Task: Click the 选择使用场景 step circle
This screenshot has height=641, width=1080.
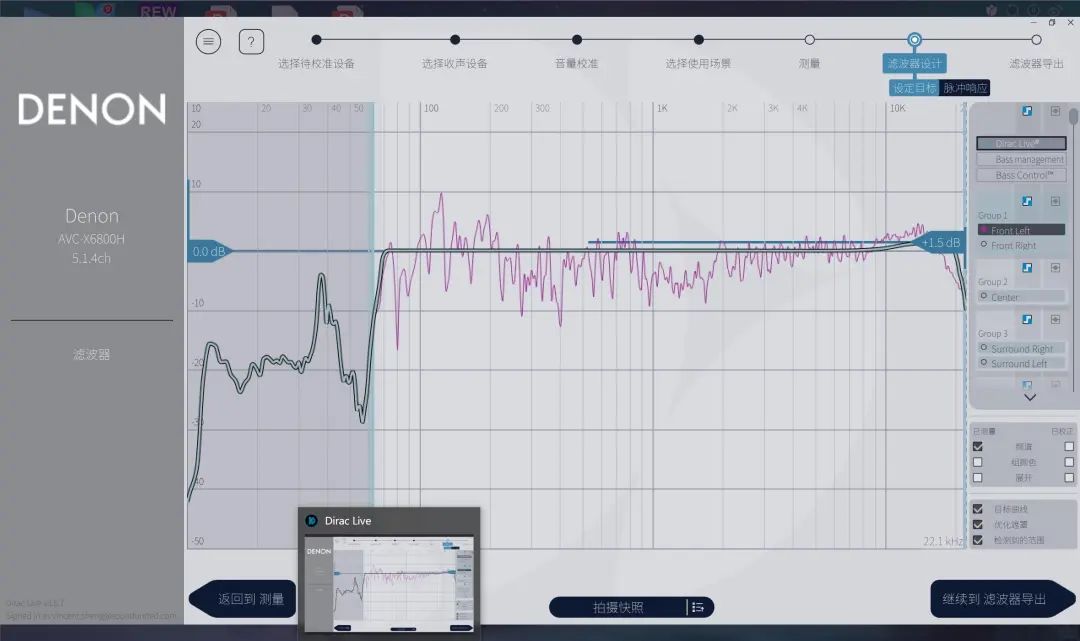Action: pyautogui.click(x=698, y=40)
